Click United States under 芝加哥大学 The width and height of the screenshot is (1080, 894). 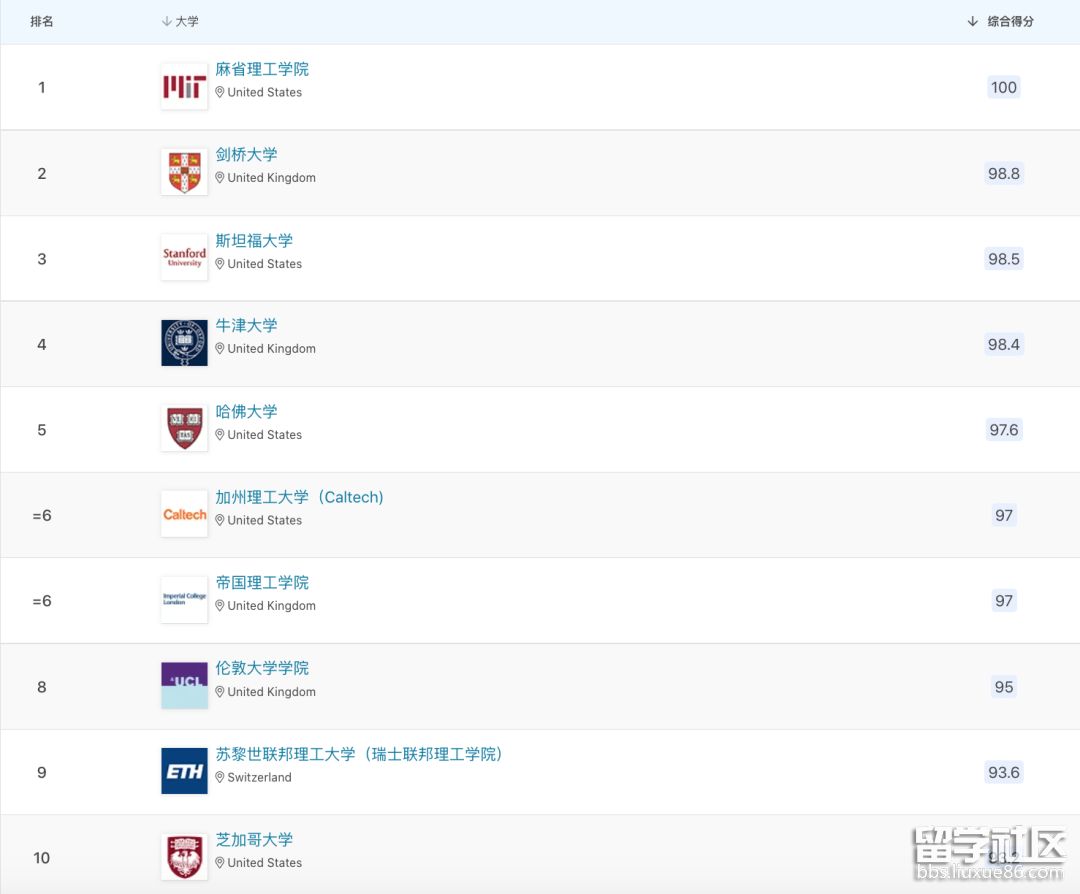pos(264,862)
